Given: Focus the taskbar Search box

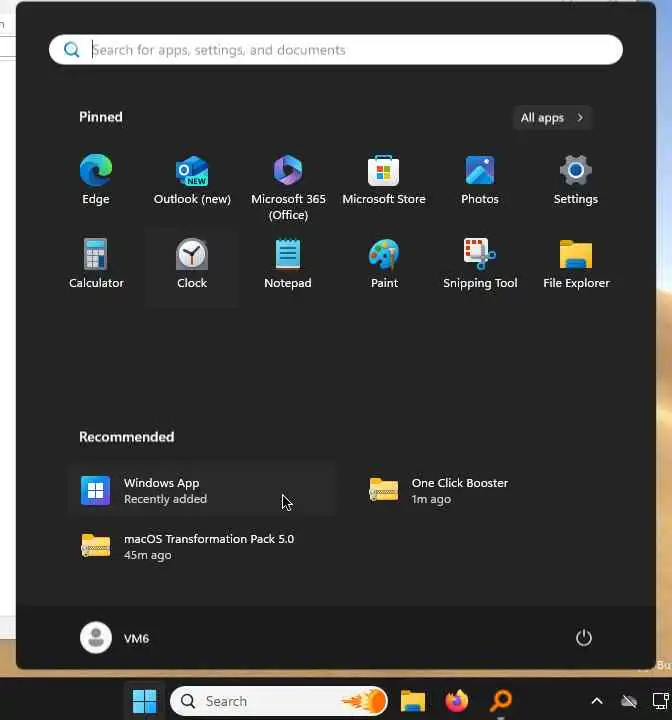Looking at the screenshot, I should click(x=279, y=701).
